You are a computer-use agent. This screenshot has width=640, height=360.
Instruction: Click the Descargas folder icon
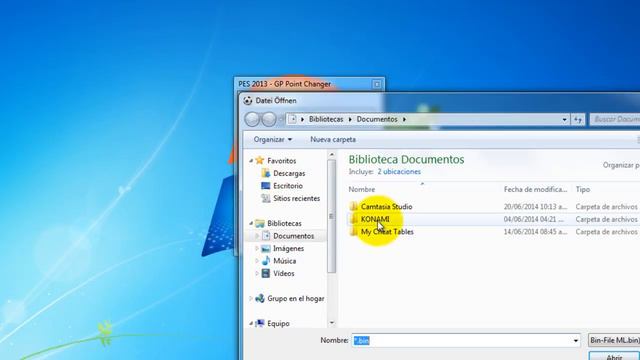click(266, 173)
